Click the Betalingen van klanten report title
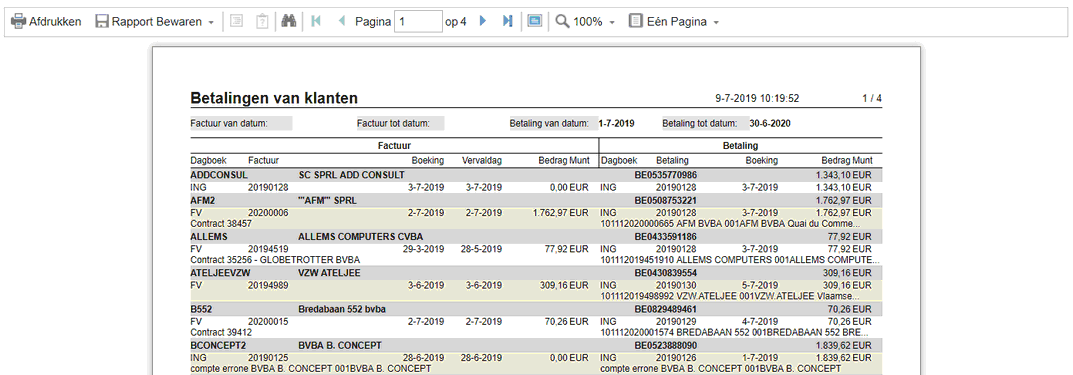Viewport: 1073px width, 375px height. coord(274,99)
